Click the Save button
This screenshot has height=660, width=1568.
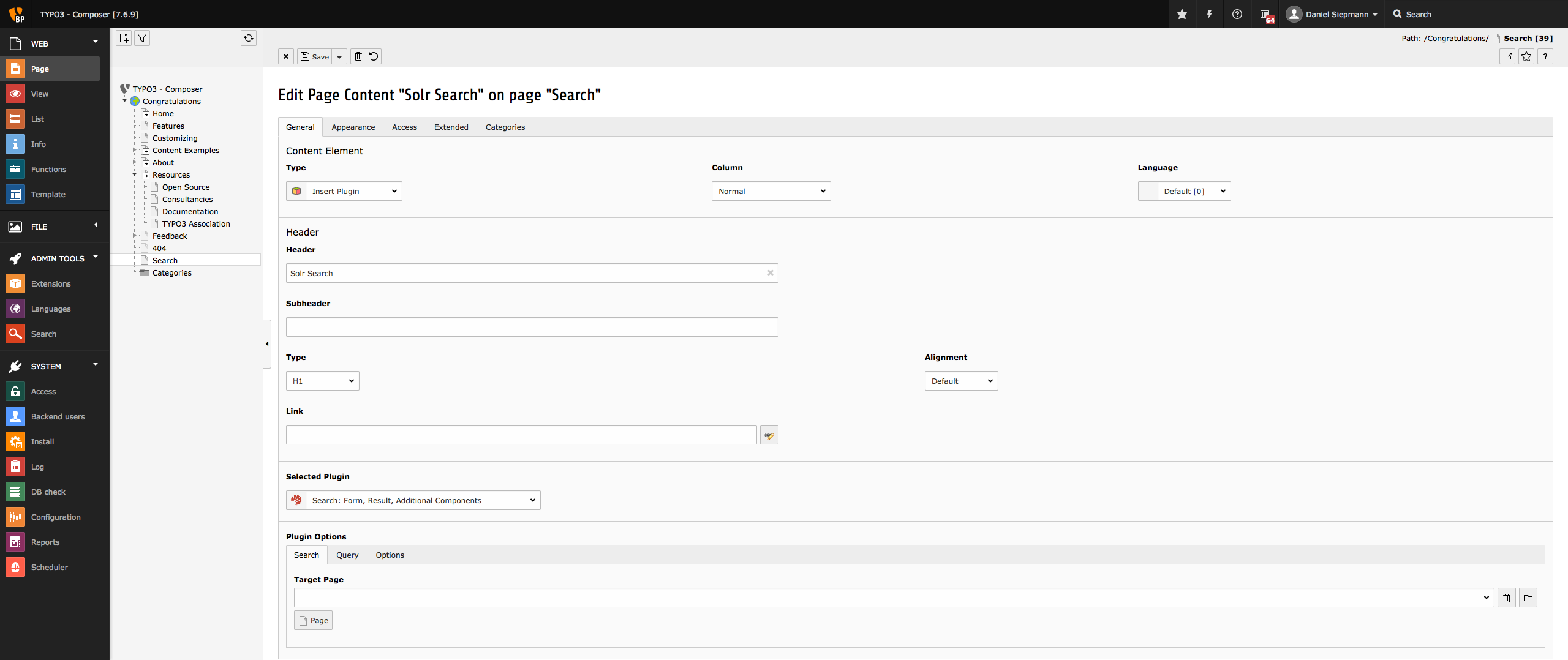[315, 56]
